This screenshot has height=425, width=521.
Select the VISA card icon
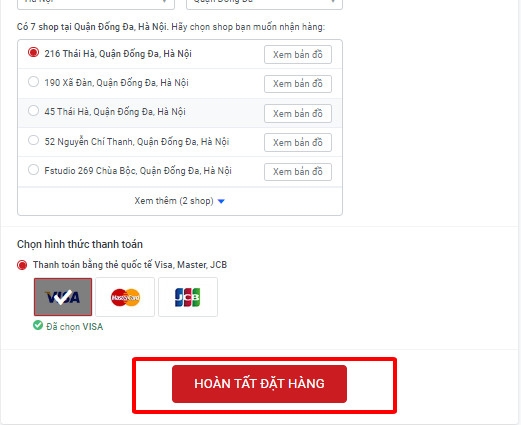click(63, 297)
